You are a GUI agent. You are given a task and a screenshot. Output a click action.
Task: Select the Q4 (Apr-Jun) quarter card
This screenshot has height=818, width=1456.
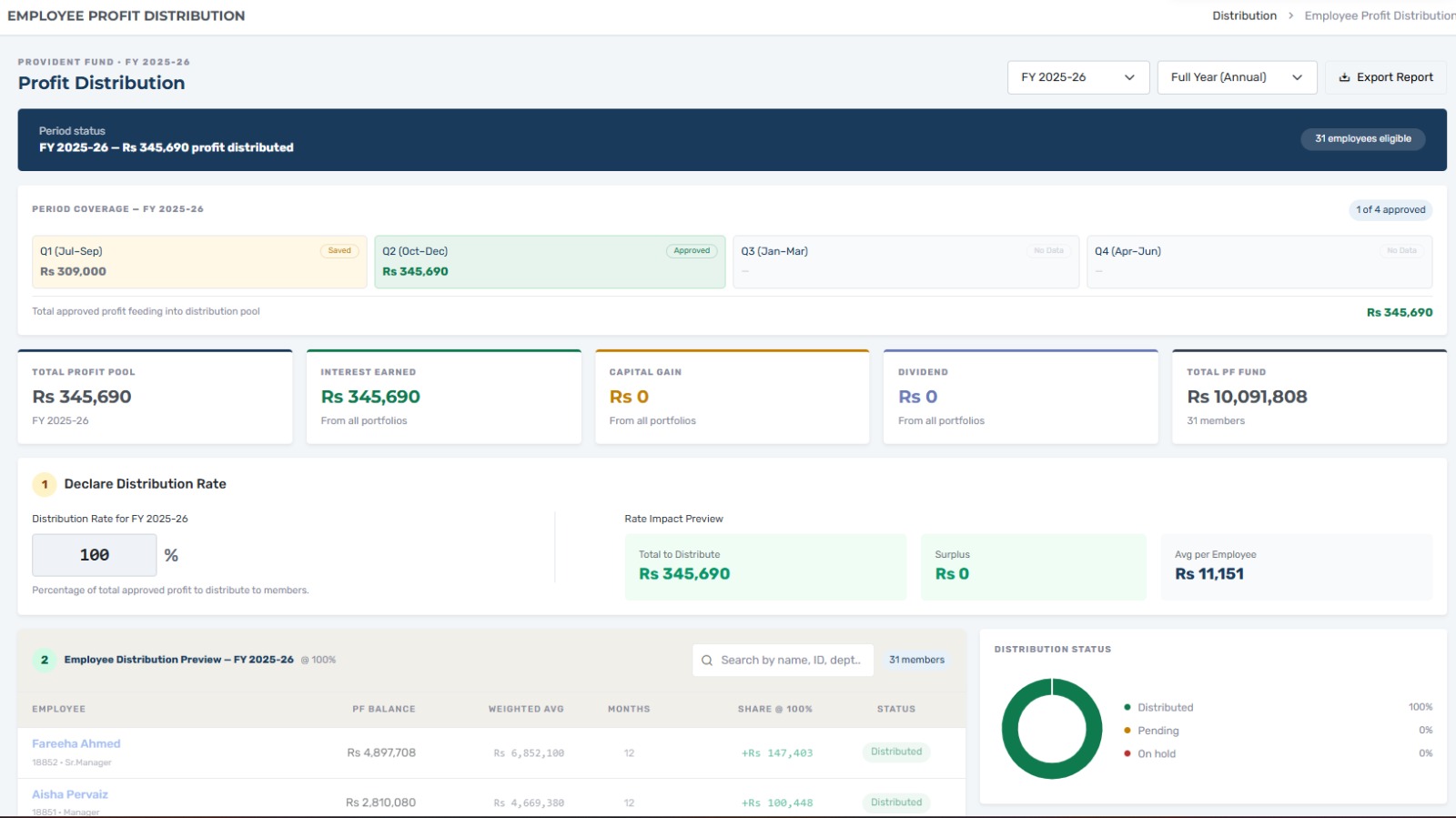click(1259, 262)
